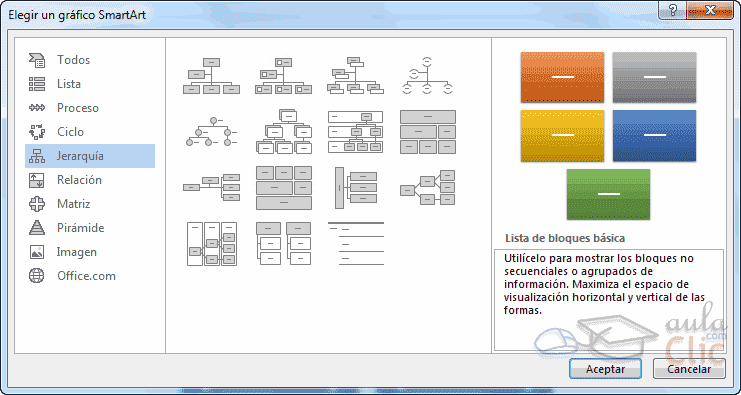Select the stacked-boxes hierarchy layout
Screen dimensions: 741x395
click(x=284, y=131)
